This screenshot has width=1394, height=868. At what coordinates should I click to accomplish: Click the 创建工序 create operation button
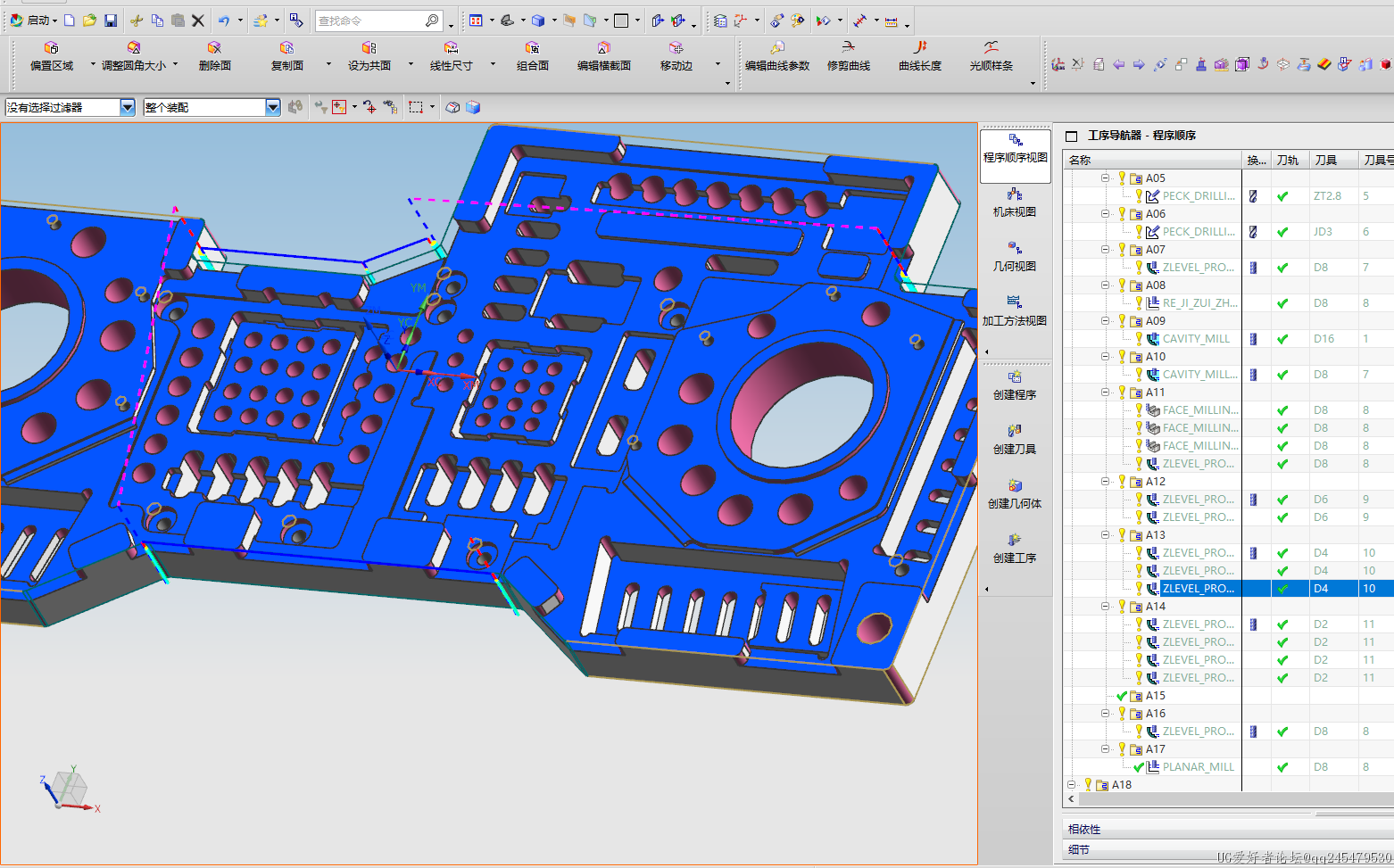pos(1015,549)
